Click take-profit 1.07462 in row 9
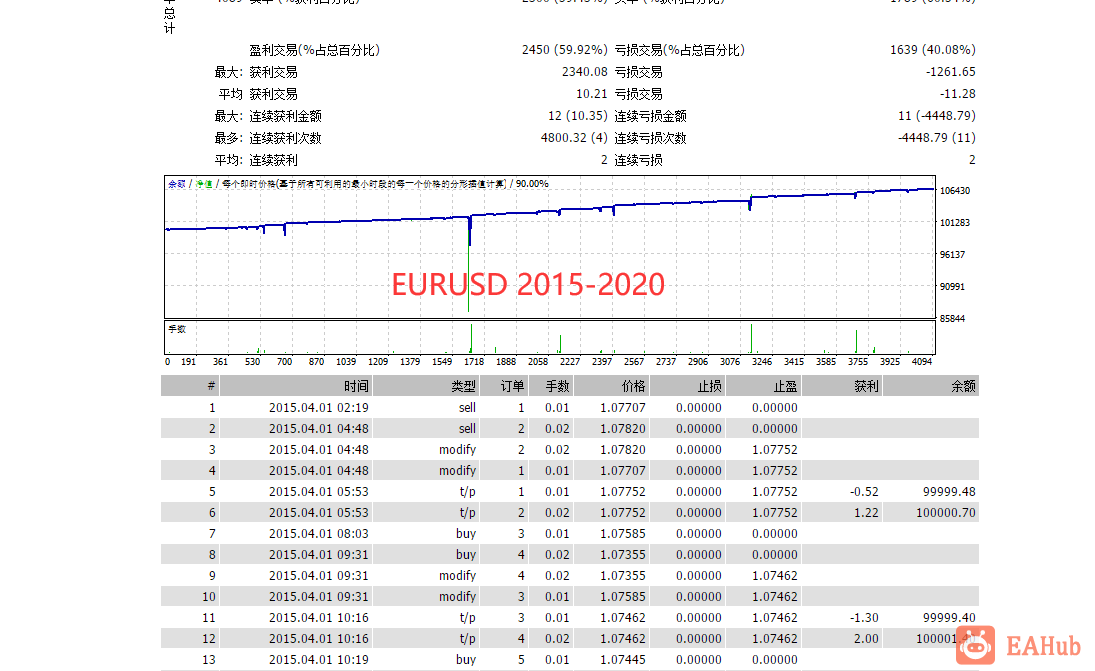Image resolution: width=1095 pixels, height=671 pixels. pos(774,575)
